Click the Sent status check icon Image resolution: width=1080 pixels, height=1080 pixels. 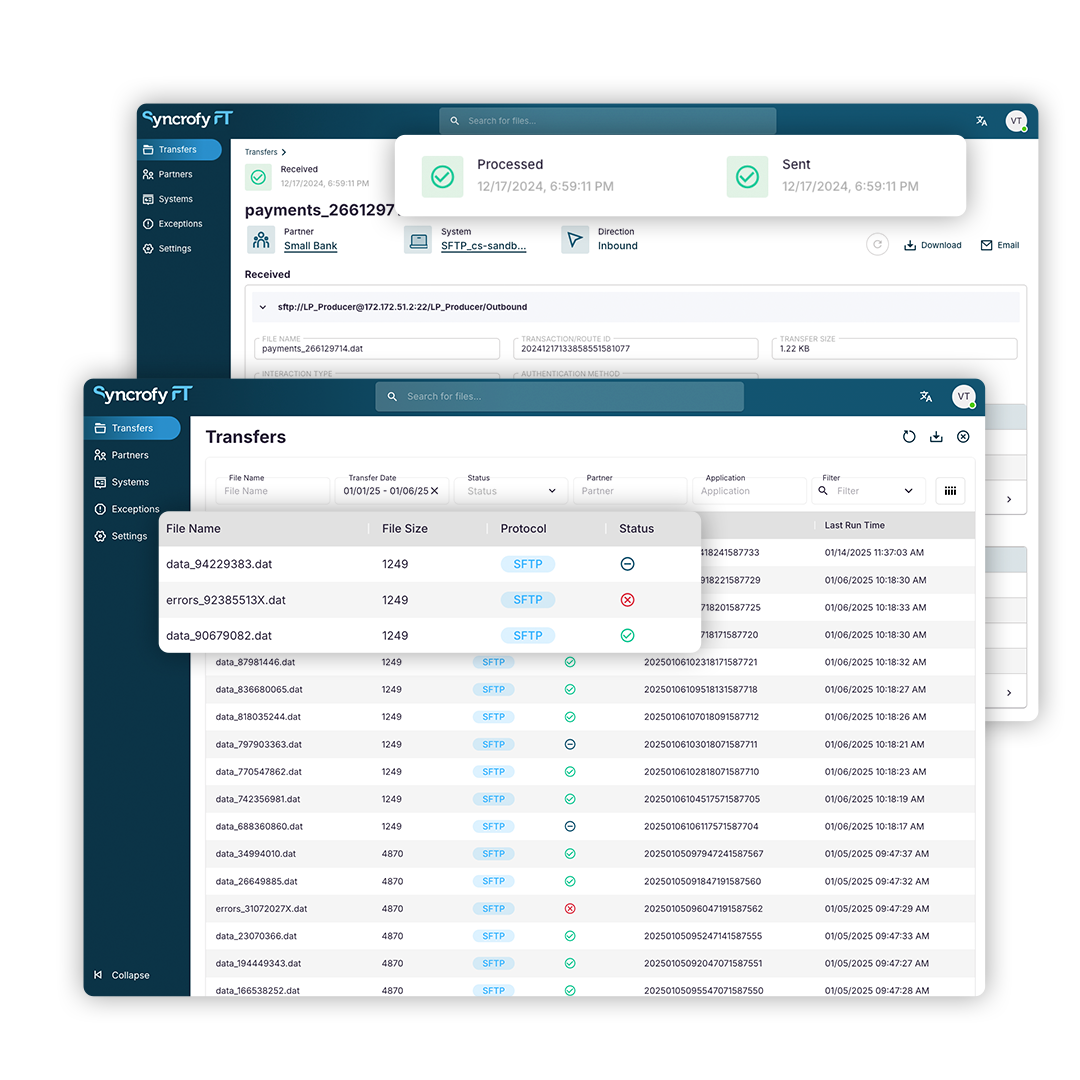point(747,177)
